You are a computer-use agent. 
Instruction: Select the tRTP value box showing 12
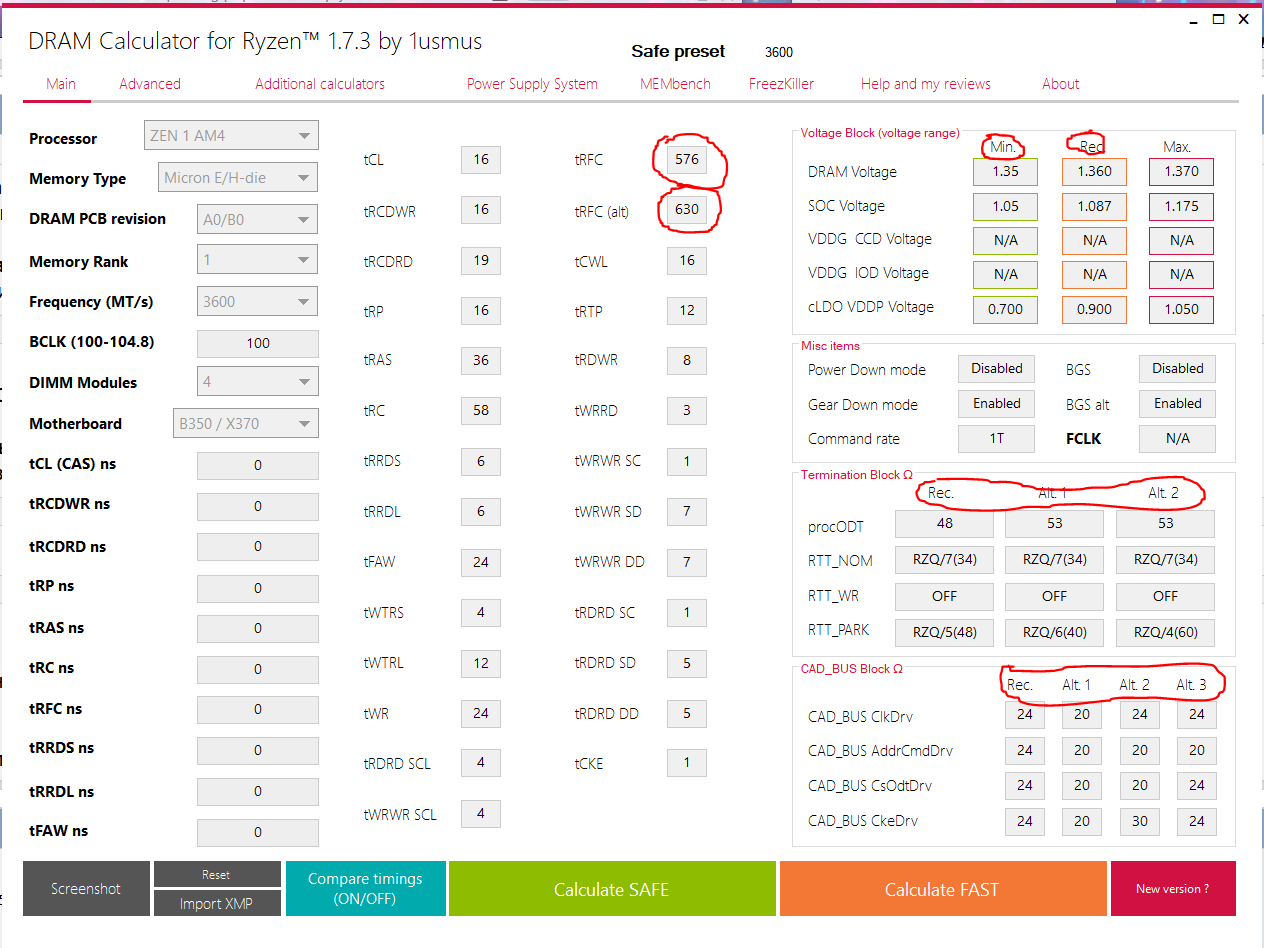(687, 310)
